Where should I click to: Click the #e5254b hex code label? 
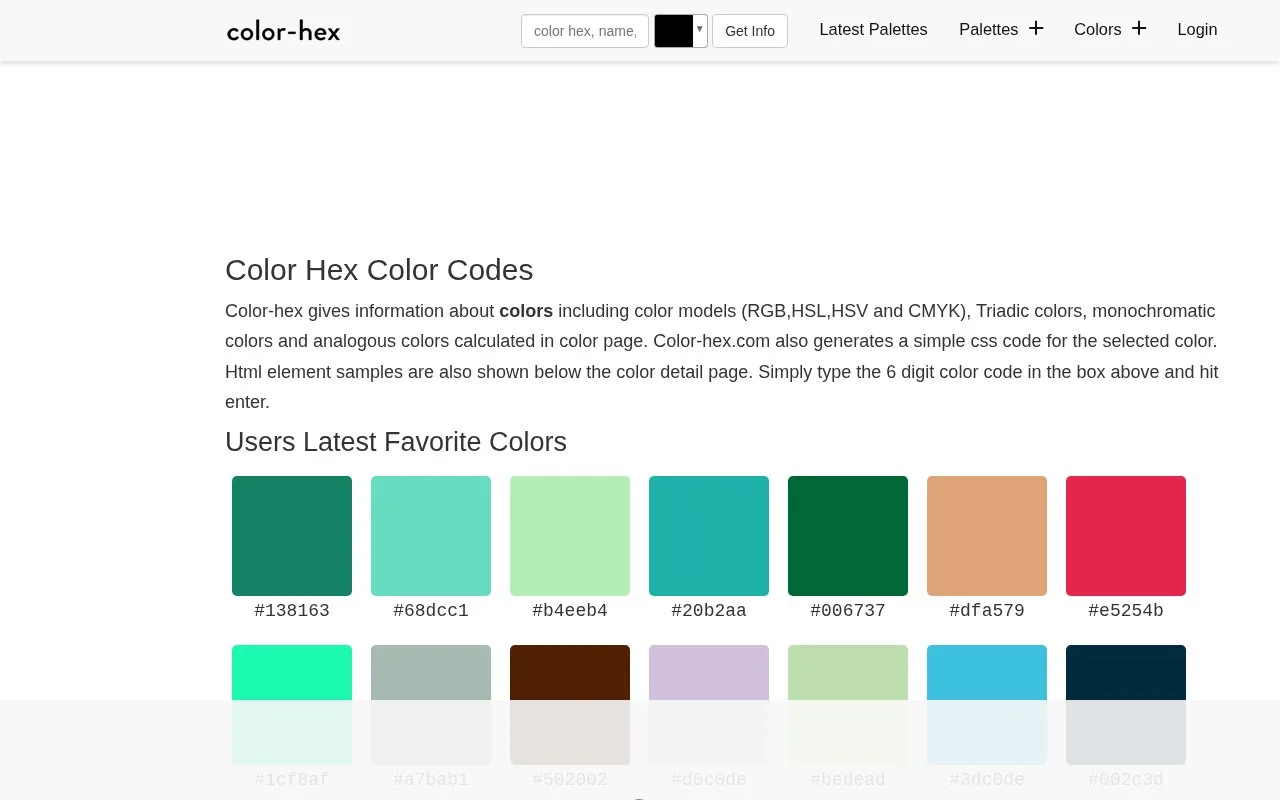1126,610
